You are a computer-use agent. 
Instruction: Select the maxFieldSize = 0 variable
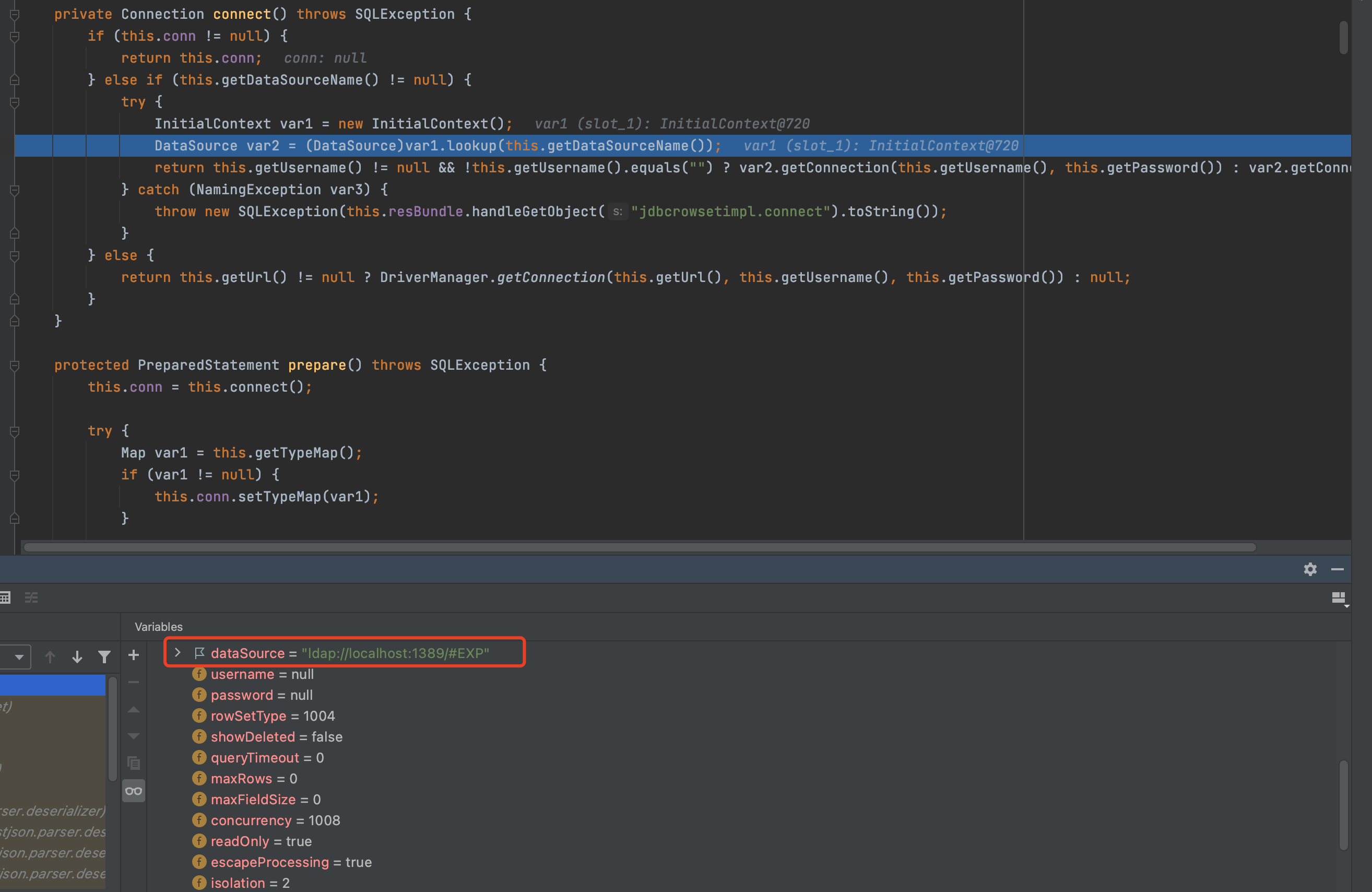tap(257, 799)
